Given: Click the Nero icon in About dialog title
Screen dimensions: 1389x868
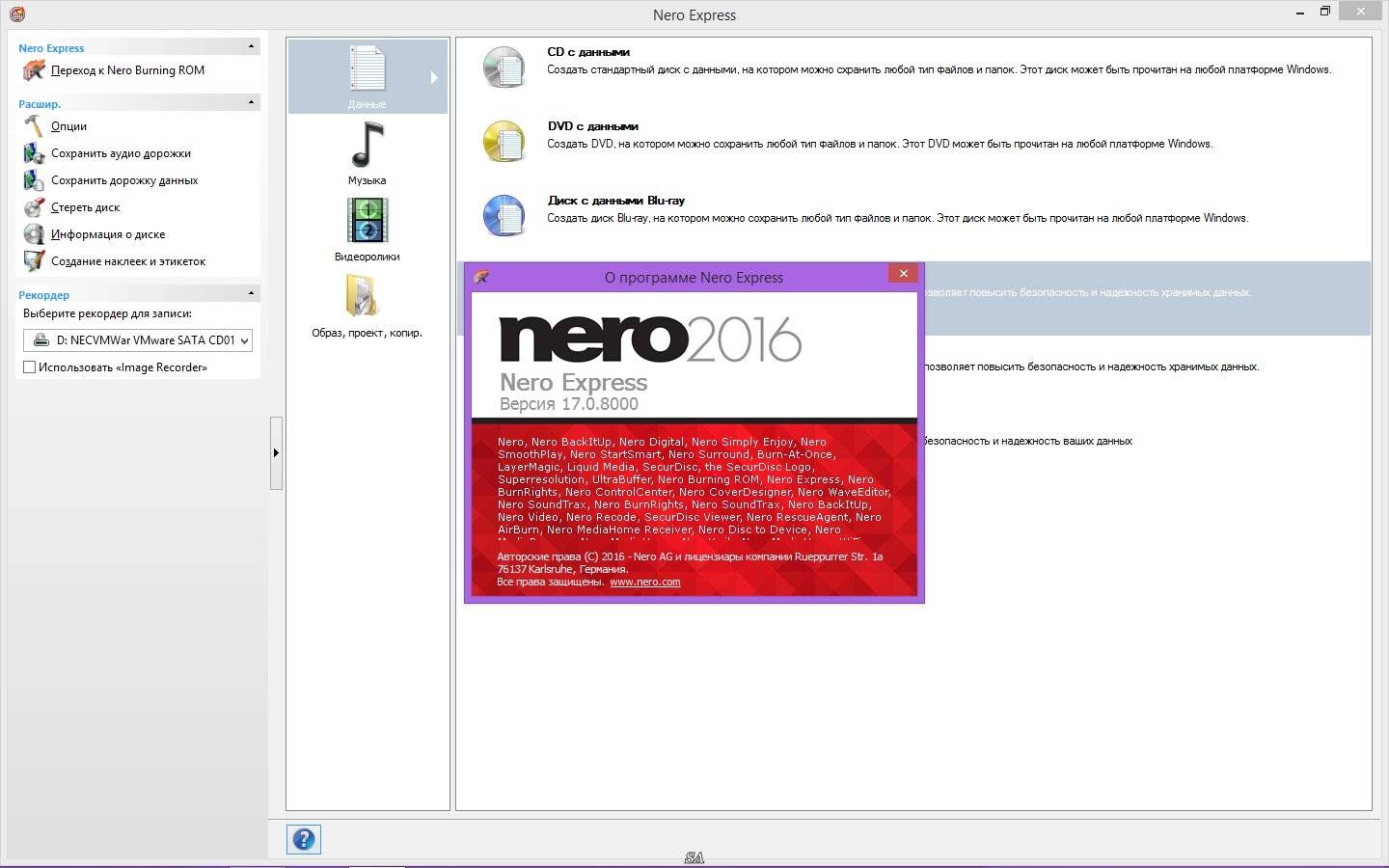Looking at the screenshot, I should click(481, 277).
